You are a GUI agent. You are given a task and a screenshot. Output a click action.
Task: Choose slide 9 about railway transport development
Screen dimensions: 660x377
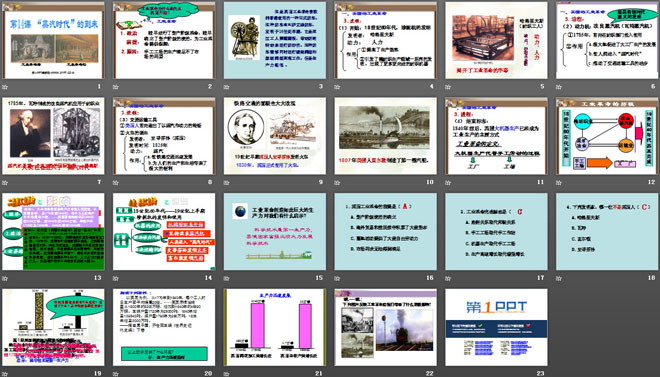click(275, 136)
